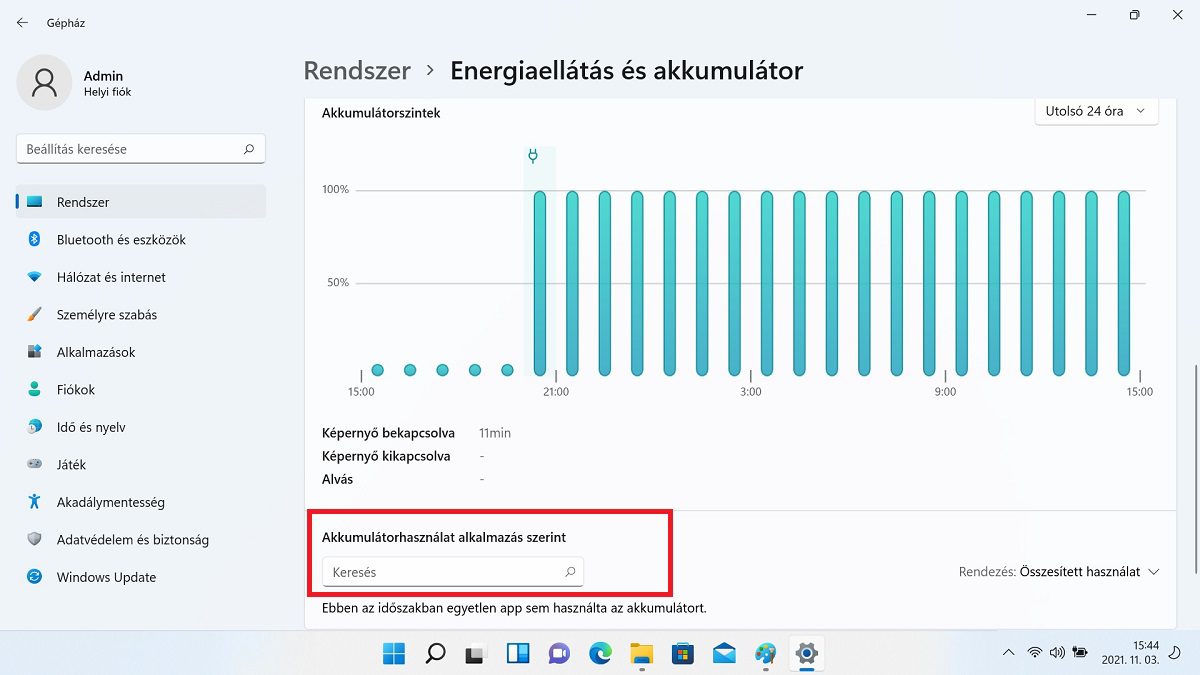Open Hálózat és internet settings
1200x675 pixels.
pos(111,277)
